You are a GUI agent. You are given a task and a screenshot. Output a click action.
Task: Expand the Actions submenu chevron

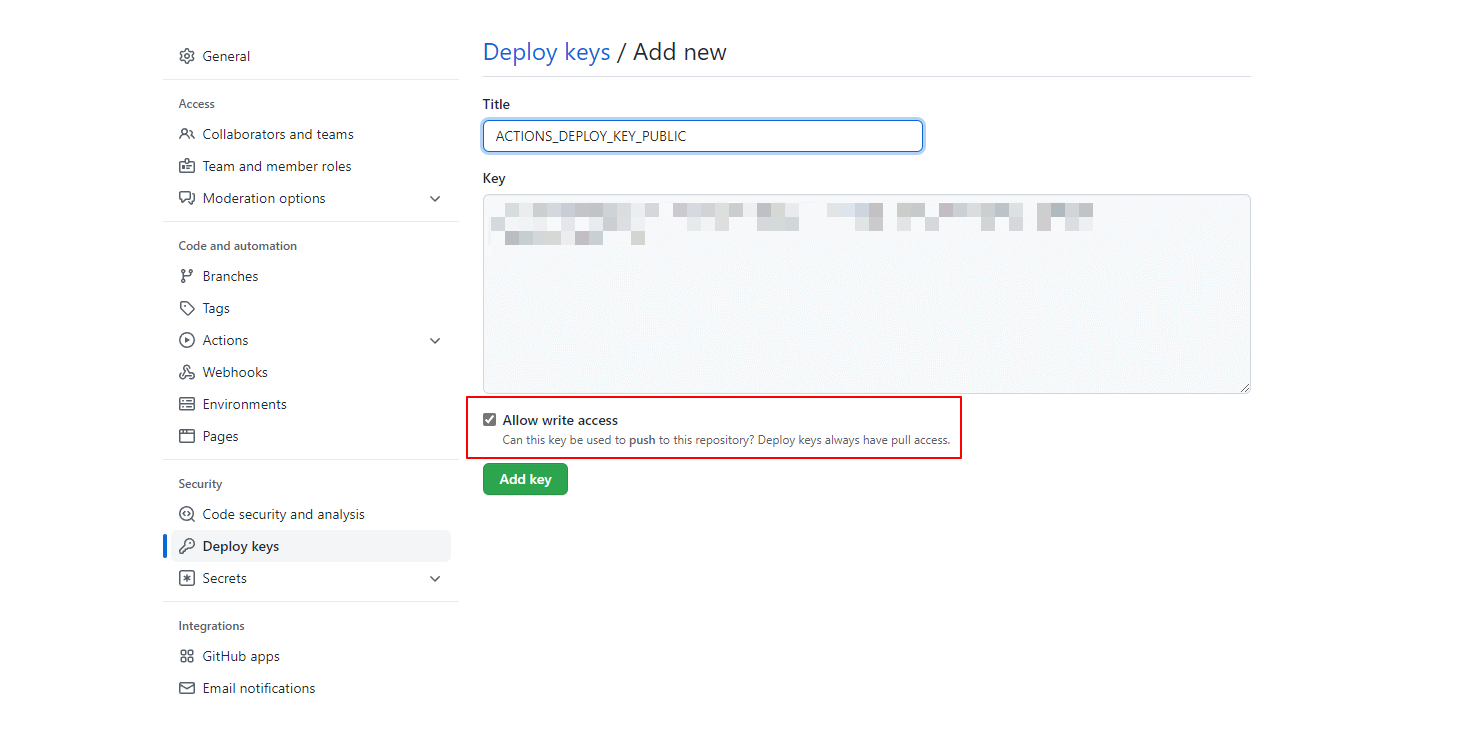435,341
